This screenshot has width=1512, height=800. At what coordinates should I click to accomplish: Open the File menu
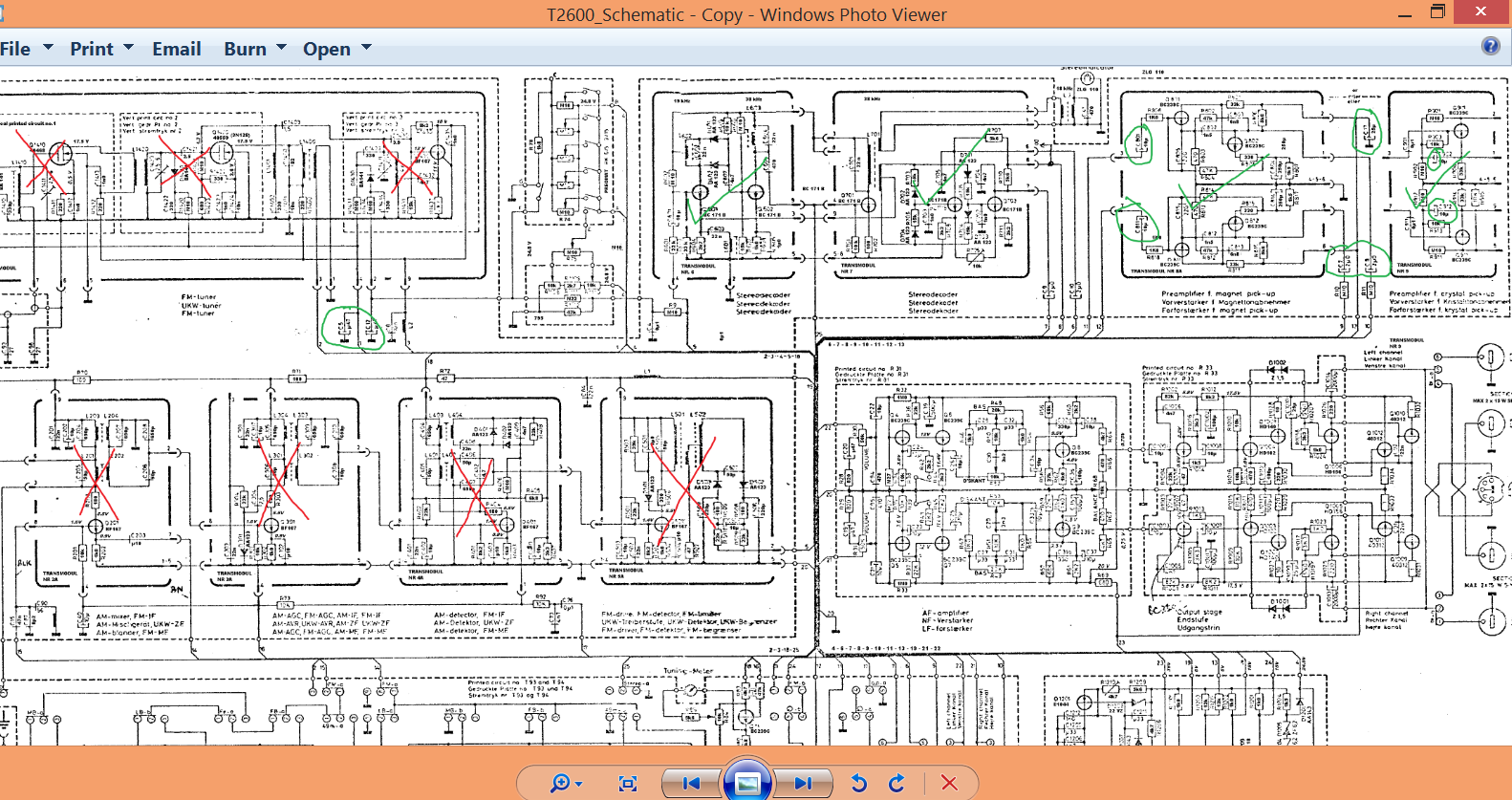tap(26, 49)
